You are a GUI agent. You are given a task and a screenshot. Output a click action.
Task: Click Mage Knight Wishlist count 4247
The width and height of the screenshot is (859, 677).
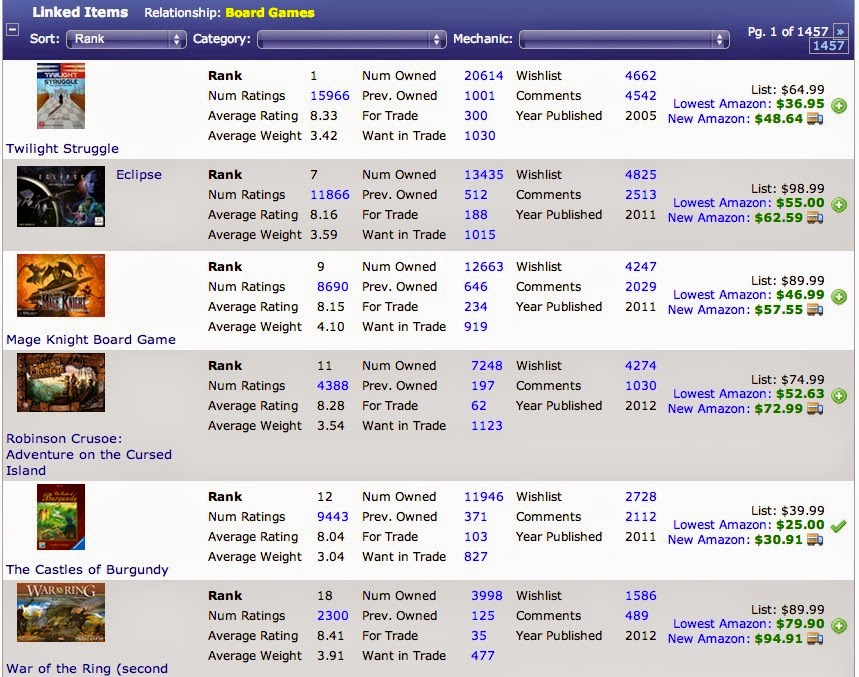click(640, 267)
